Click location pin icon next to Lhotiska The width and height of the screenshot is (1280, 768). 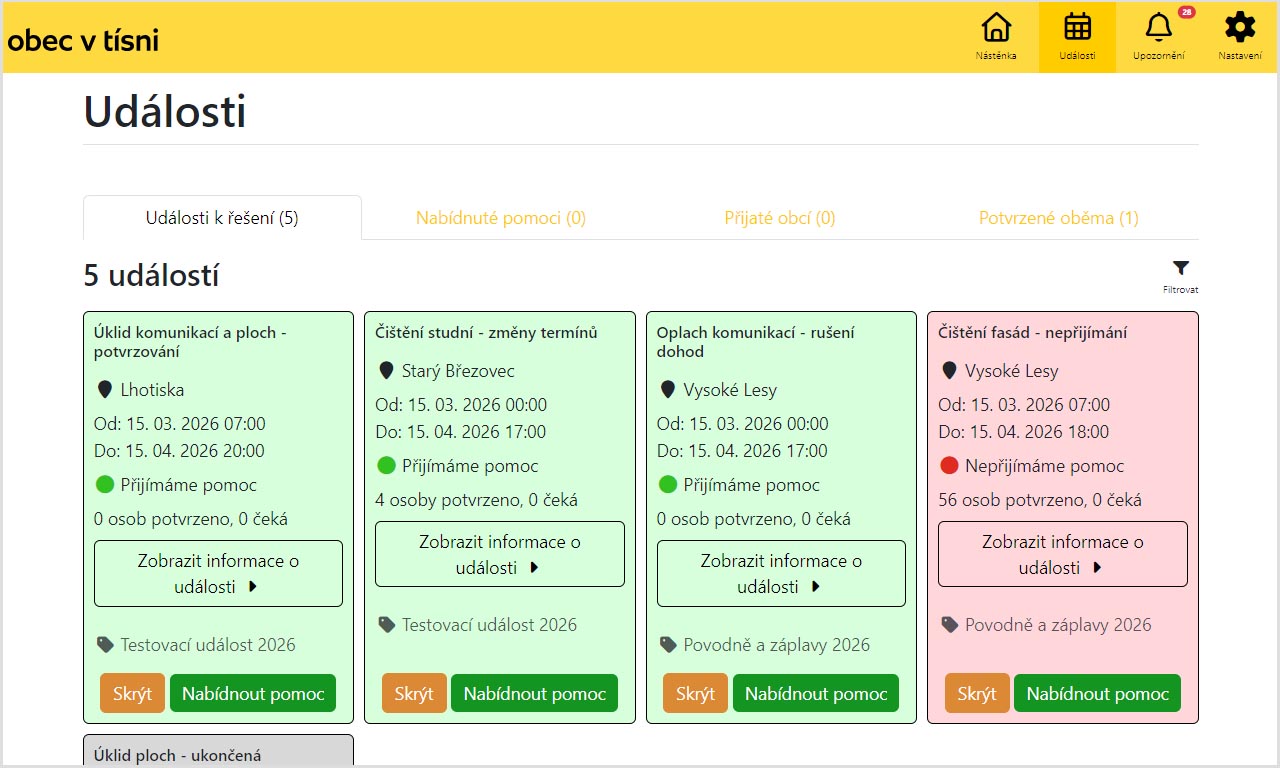click(104, 390)
